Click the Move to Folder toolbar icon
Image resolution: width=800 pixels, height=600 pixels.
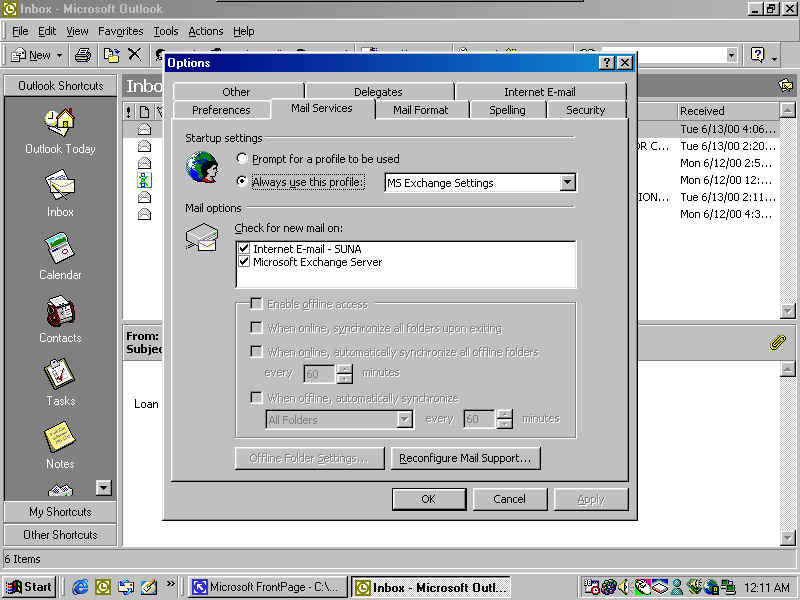(111, 55)
